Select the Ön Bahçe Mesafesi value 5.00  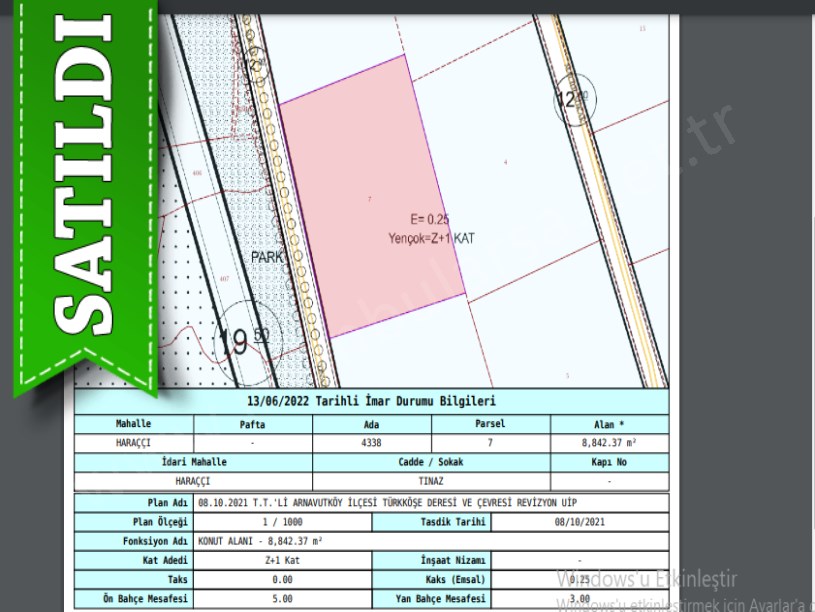(282, 599)
